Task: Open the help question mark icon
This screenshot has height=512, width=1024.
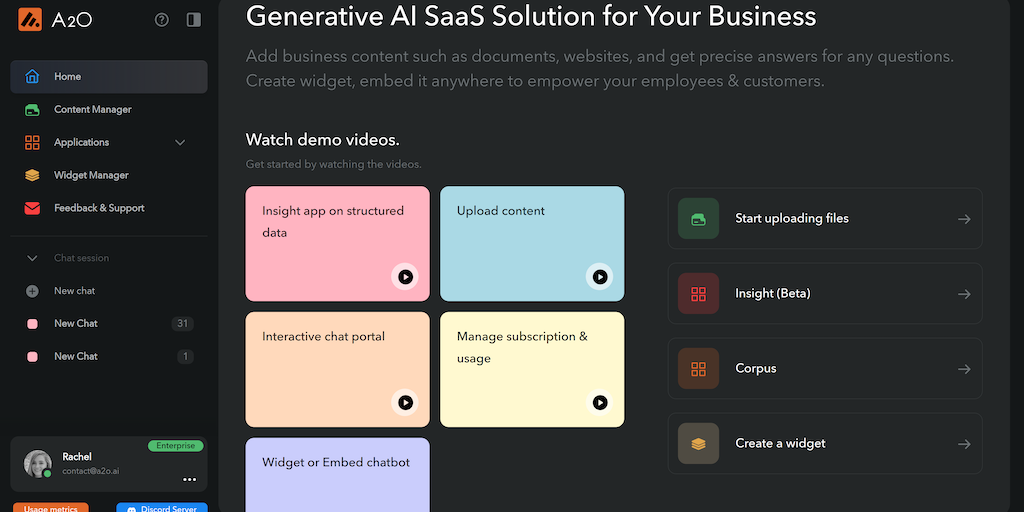Action: (x=162, y=19)
